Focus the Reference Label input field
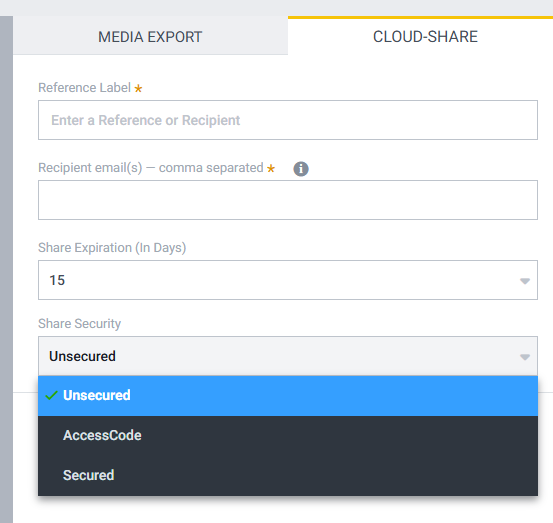The height and width of the screenshot is (523, 553). coord(288,120)
